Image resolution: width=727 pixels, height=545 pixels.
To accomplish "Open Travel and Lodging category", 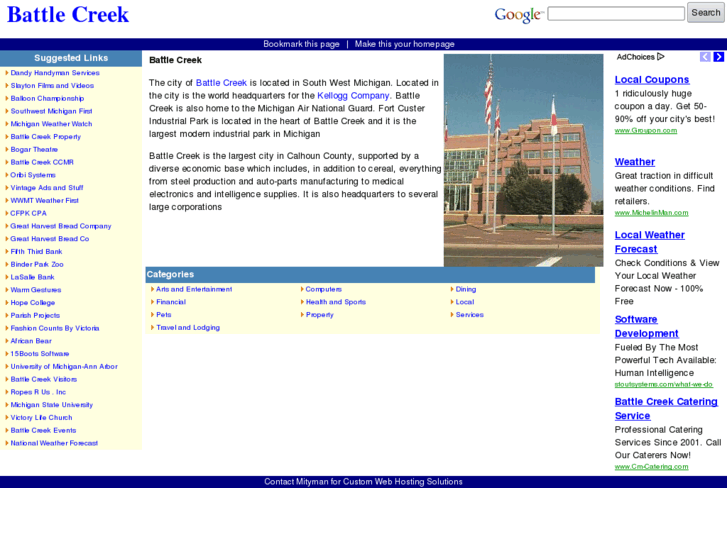I will (x=188, y=327).
